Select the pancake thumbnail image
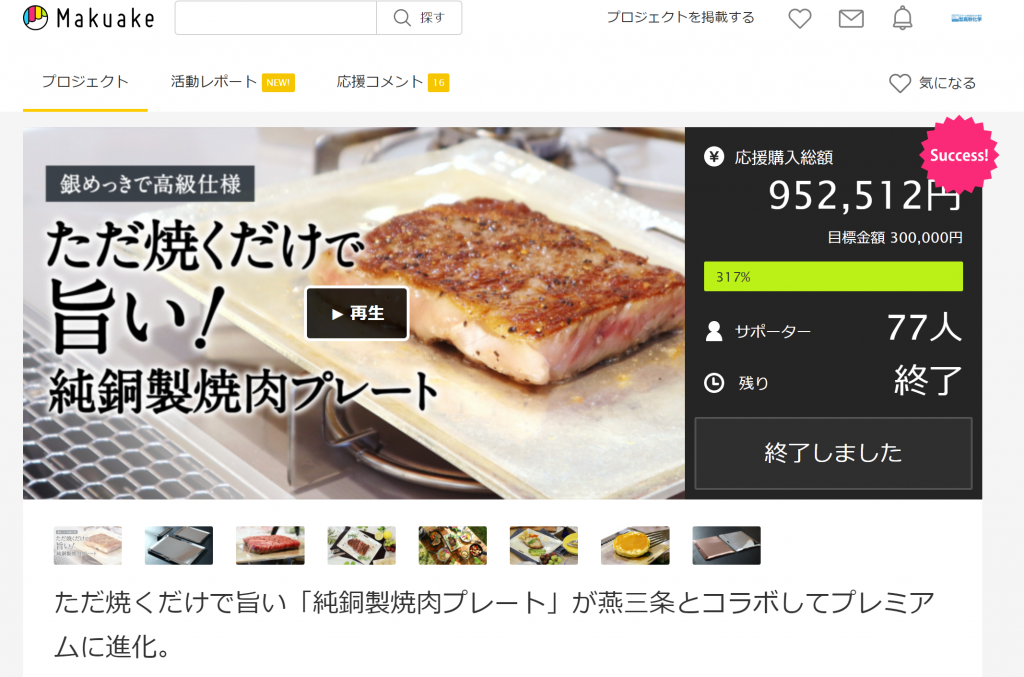The height and width of the screenshot is (677, 1024). click(x=635, y=546)
